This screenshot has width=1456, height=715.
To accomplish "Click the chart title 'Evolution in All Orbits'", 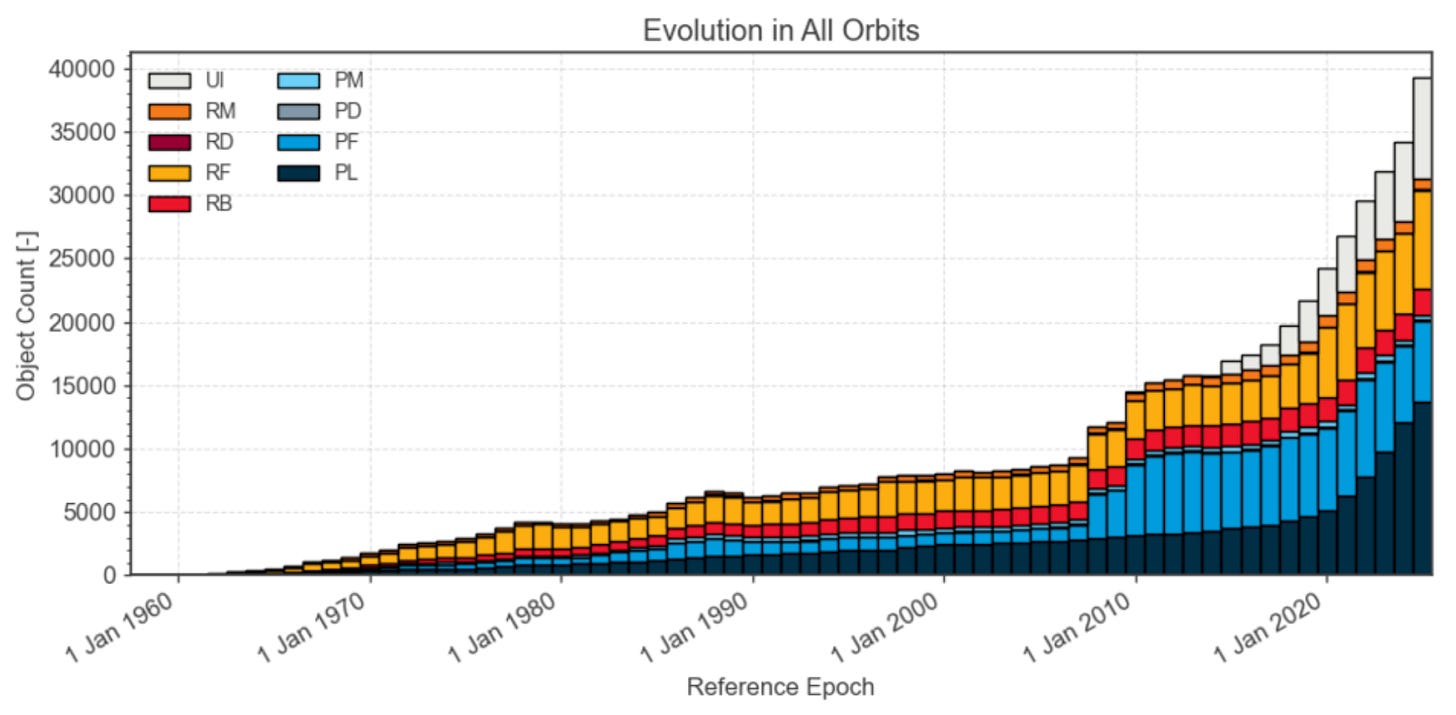I will point(781,31).
